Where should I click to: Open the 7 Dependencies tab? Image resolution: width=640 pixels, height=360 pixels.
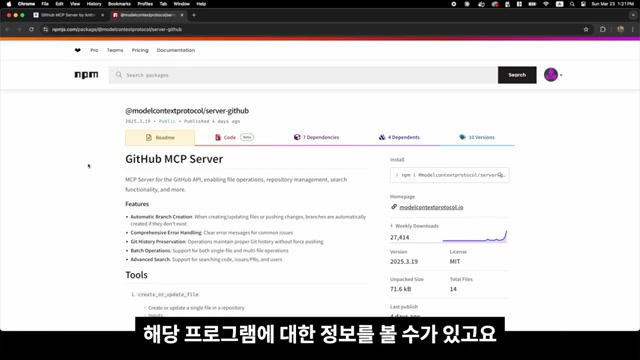point(316,138)
